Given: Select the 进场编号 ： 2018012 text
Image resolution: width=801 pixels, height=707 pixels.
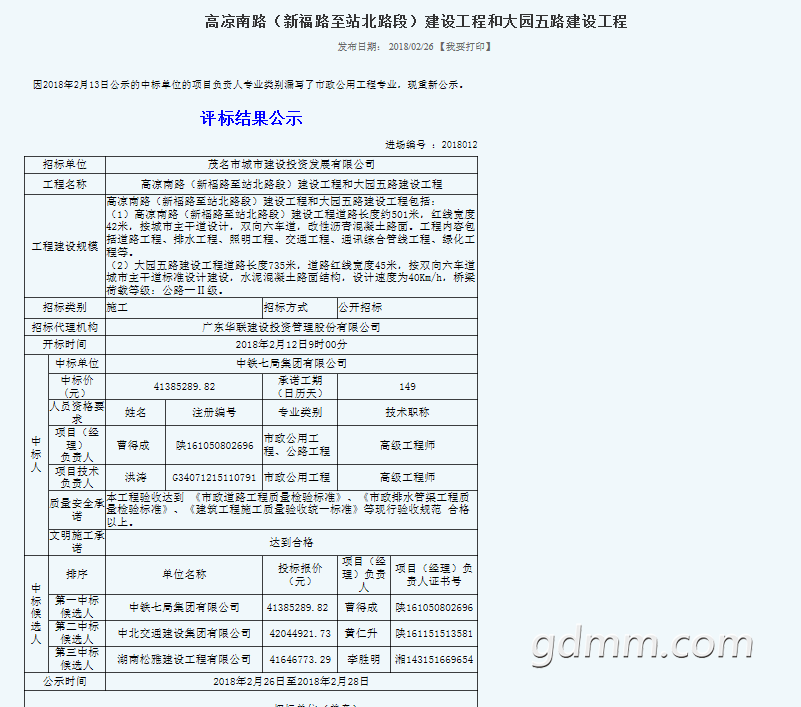Looking at the screenshot, I should 431,145.
